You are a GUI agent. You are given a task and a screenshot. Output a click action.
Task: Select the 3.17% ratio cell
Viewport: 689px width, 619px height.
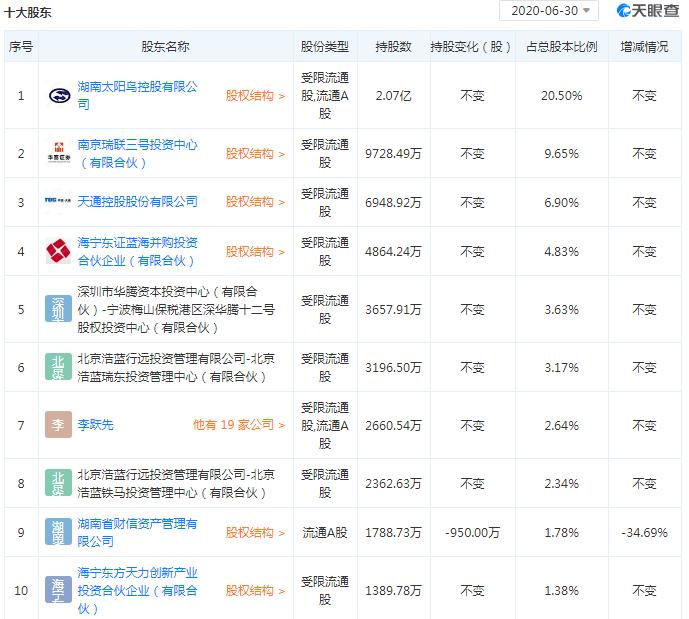click(562, 368)
